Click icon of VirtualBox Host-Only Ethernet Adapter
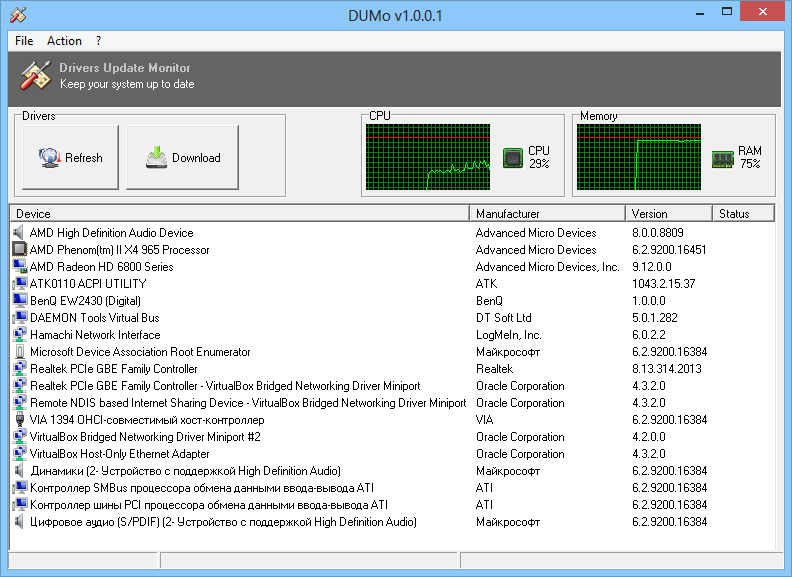This screenshot has width=792, height=577. pyautogui.click(x=19, y=454)
